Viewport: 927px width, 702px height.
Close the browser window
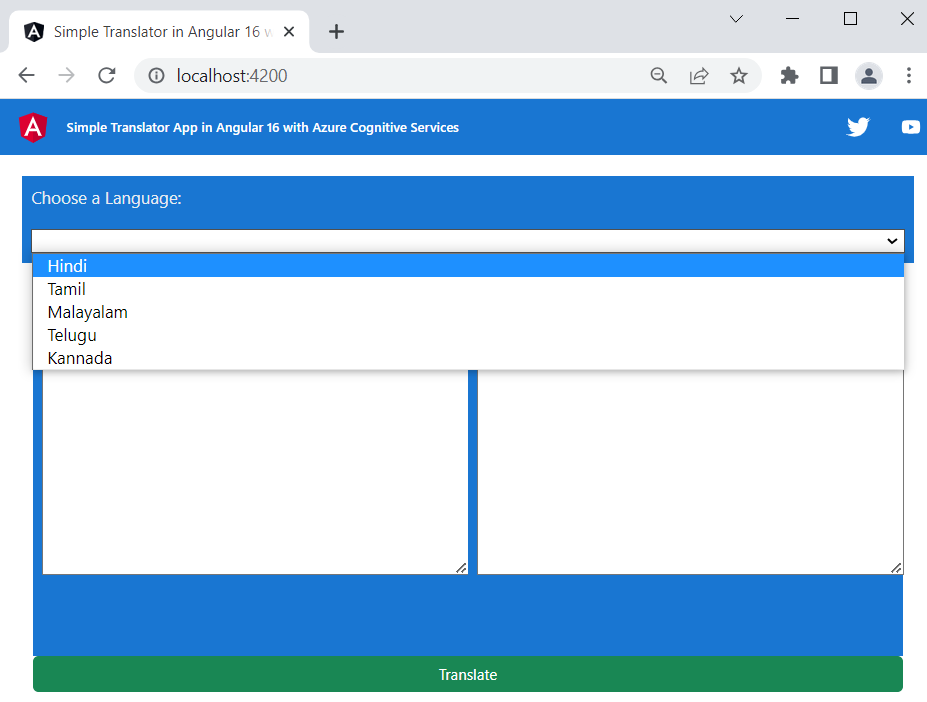click(x=907, y=19)
